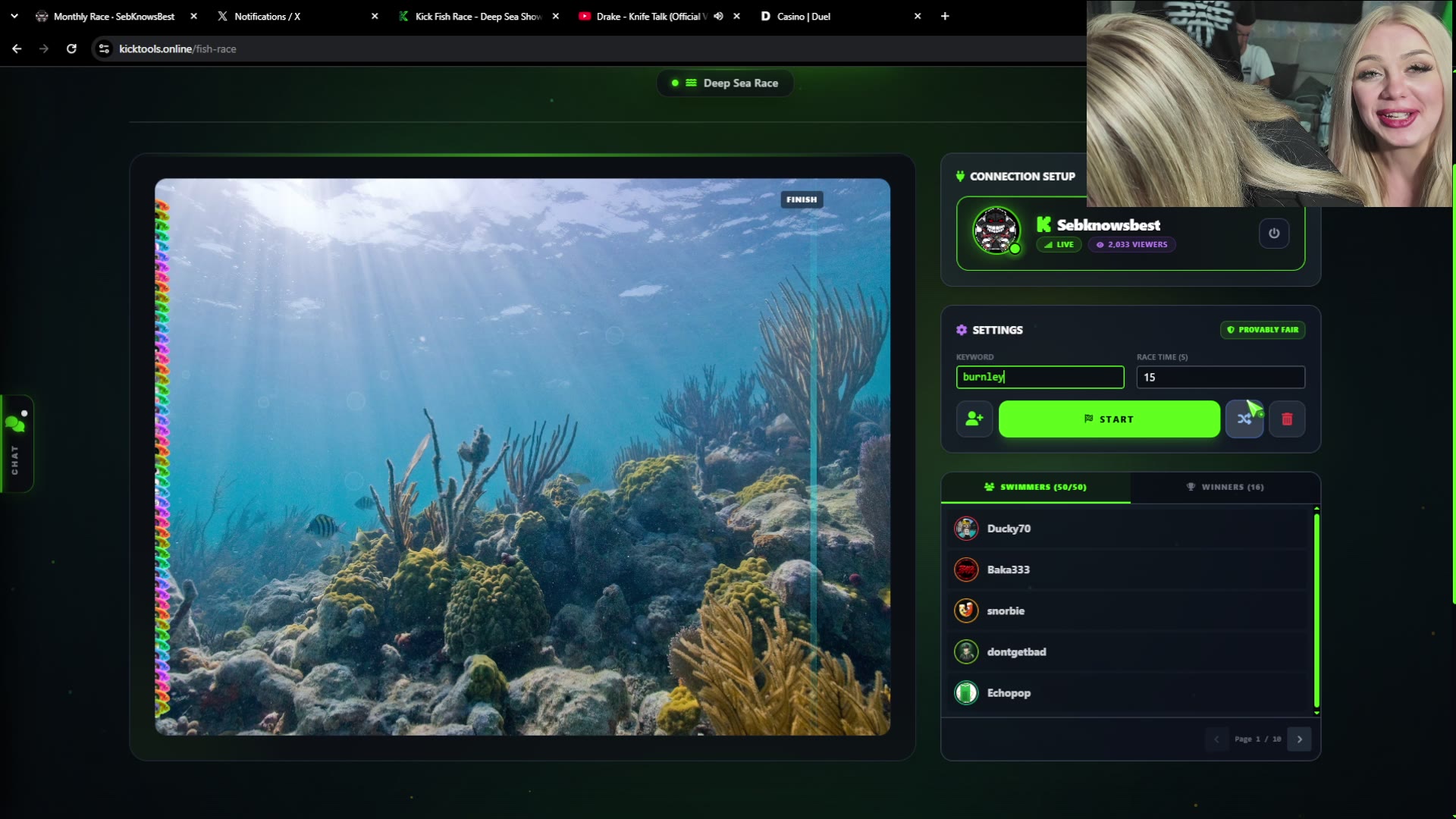Select the Swimmers (50/50) tab
1456x819 pixels.
[1035, 487]
